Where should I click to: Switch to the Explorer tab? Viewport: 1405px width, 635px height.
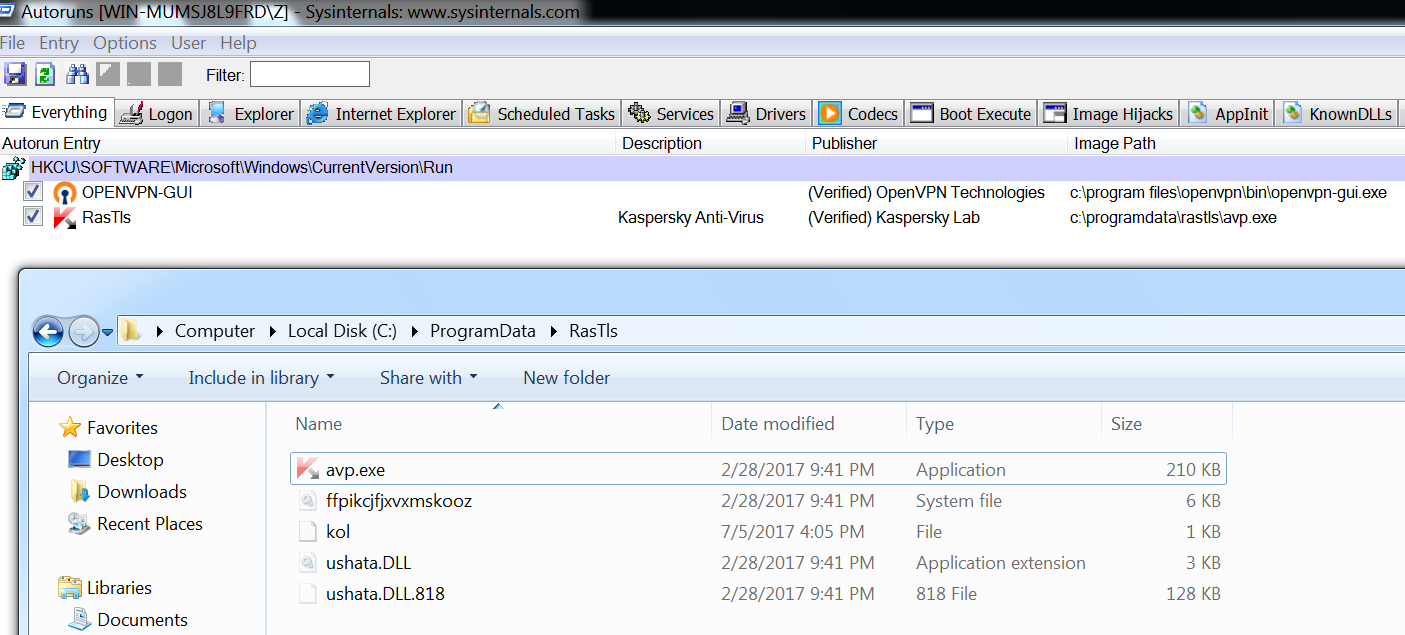click(251, 114)
